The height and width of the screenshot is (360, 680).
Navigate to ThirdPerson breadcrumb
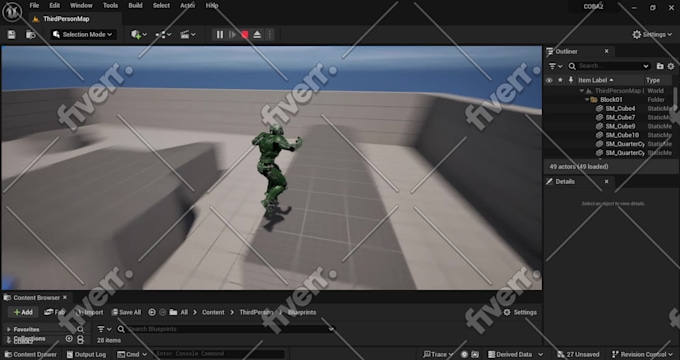click(x=256, y=312)
